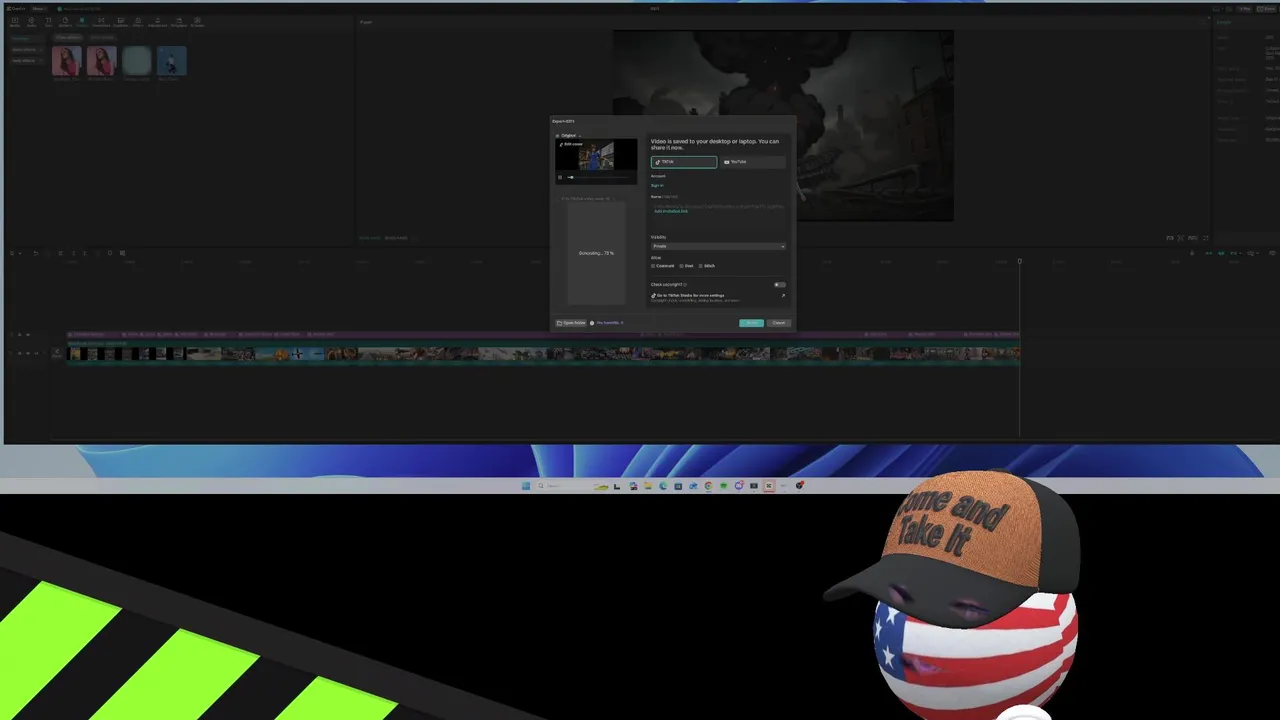Screen dimensions: 1280x720
Task: Click the preview play button in dialog
Action: pos(560,177)
